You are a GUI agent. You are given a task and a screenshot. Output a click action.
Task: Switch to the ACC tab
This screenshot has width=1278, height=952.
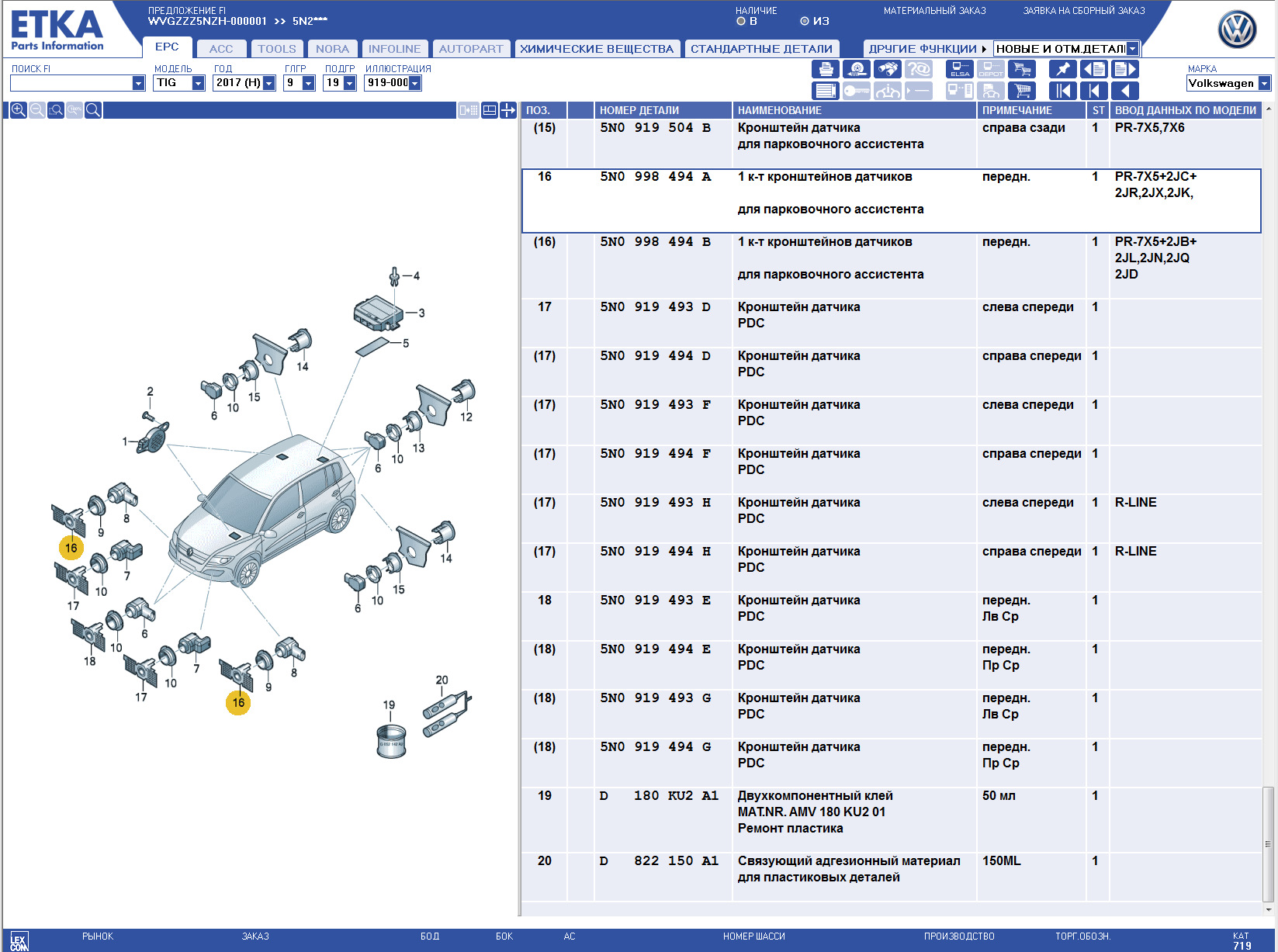pyautogui.click(x=221, y=49)
